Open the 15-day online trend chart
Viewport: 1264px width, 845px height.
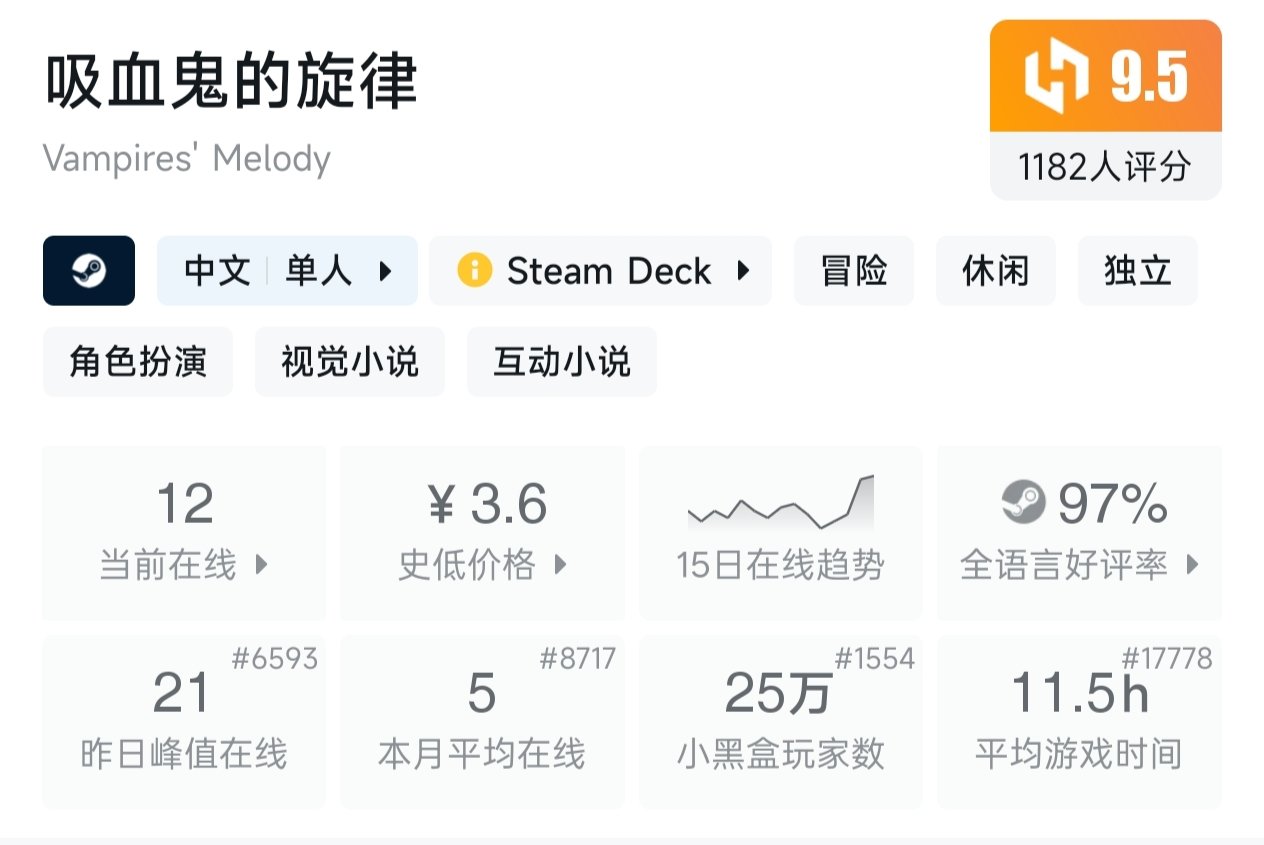pos(780,503)
